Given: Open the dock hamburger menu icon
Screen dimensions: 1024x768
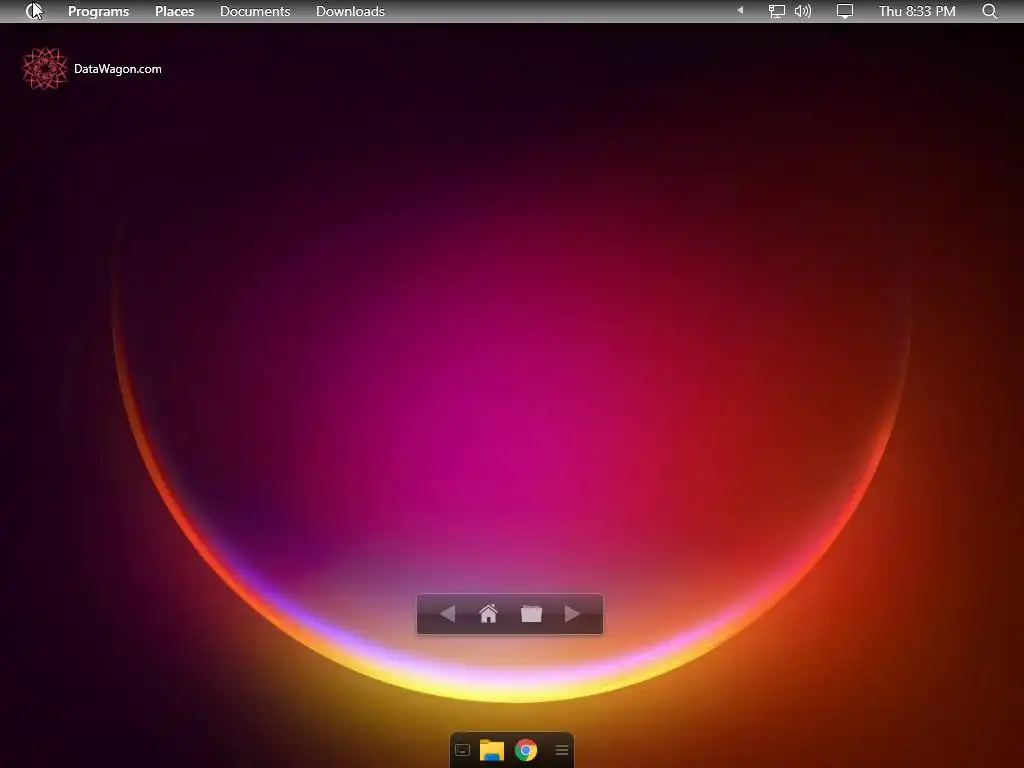Looking at the screenshot, I should click(562, 750).
